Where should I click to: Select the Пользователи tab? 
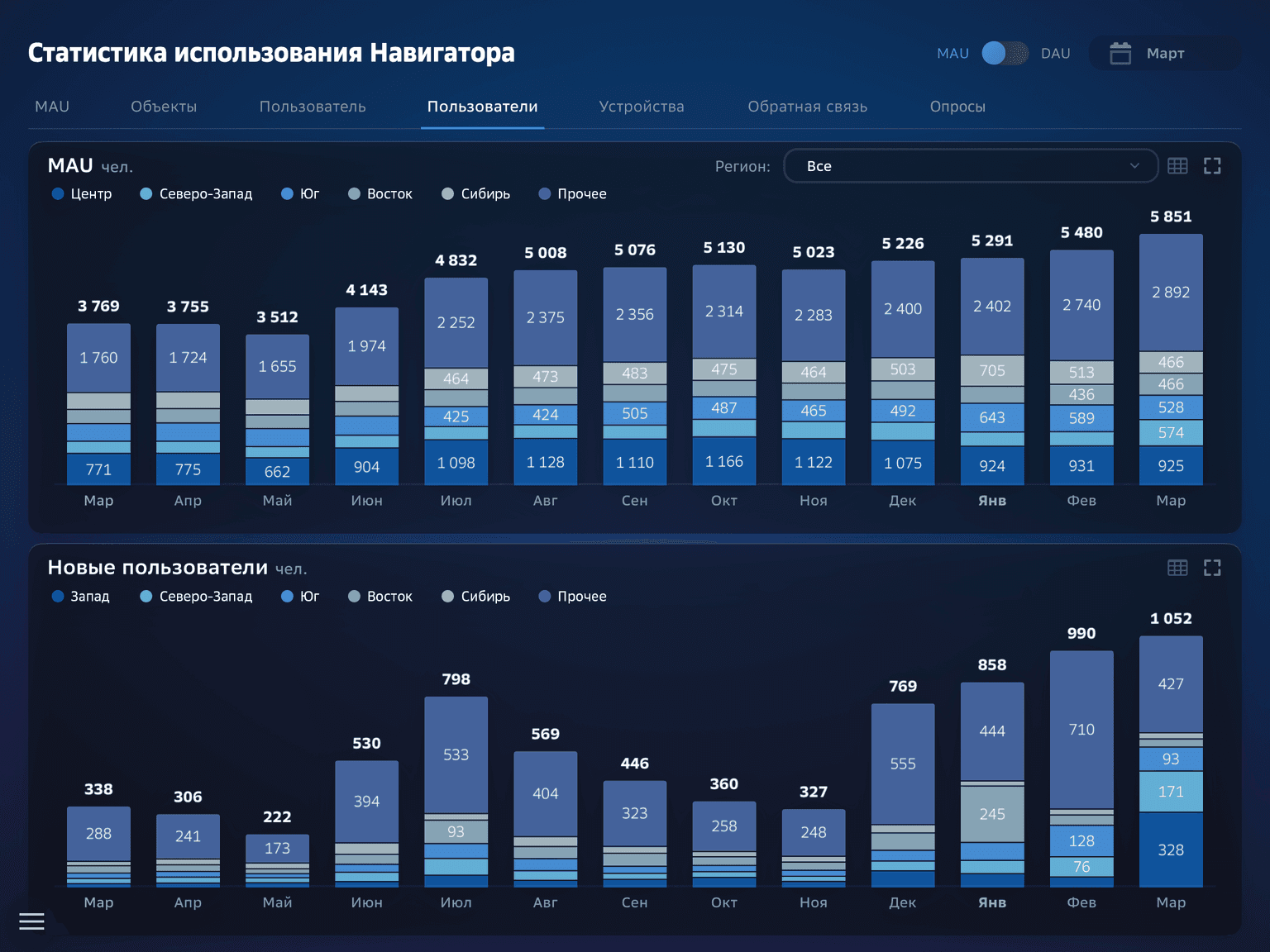point(482,107)
